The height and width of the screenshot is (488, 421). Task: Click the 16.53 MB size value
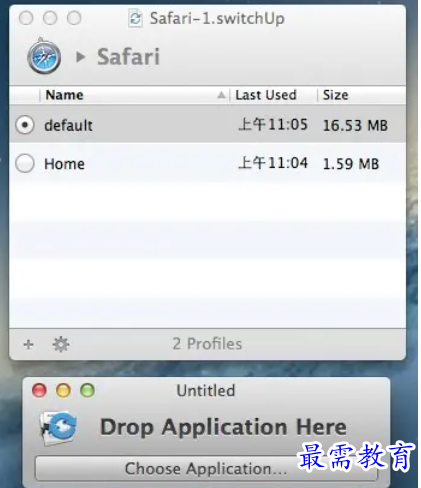pyautogui.click(x=355, y=126)
